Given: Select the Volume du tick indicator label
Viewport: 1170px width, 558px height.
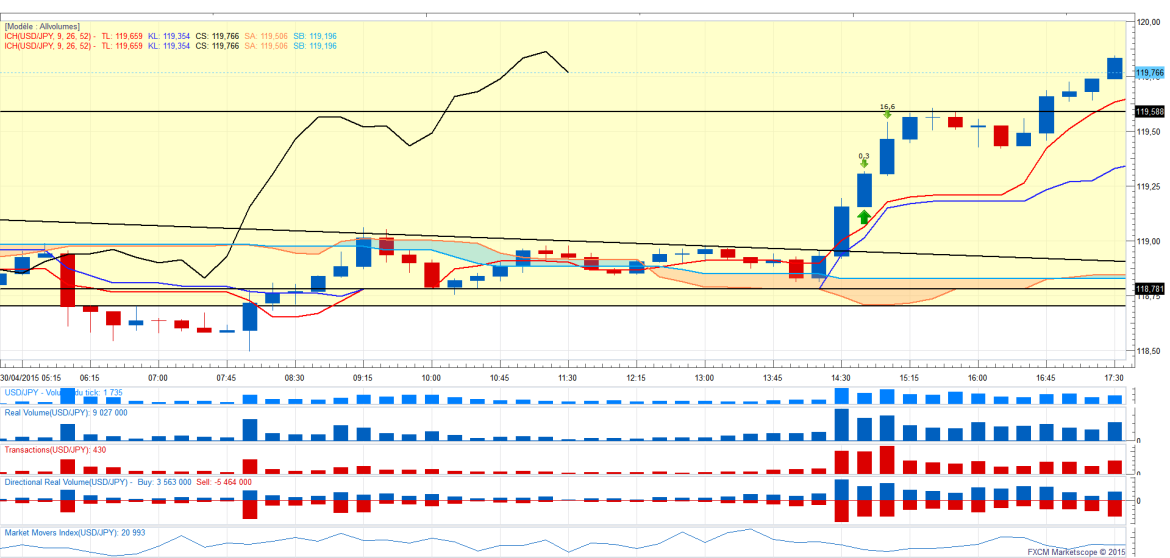Looking at the screenshot, I should tap(64, 393).
